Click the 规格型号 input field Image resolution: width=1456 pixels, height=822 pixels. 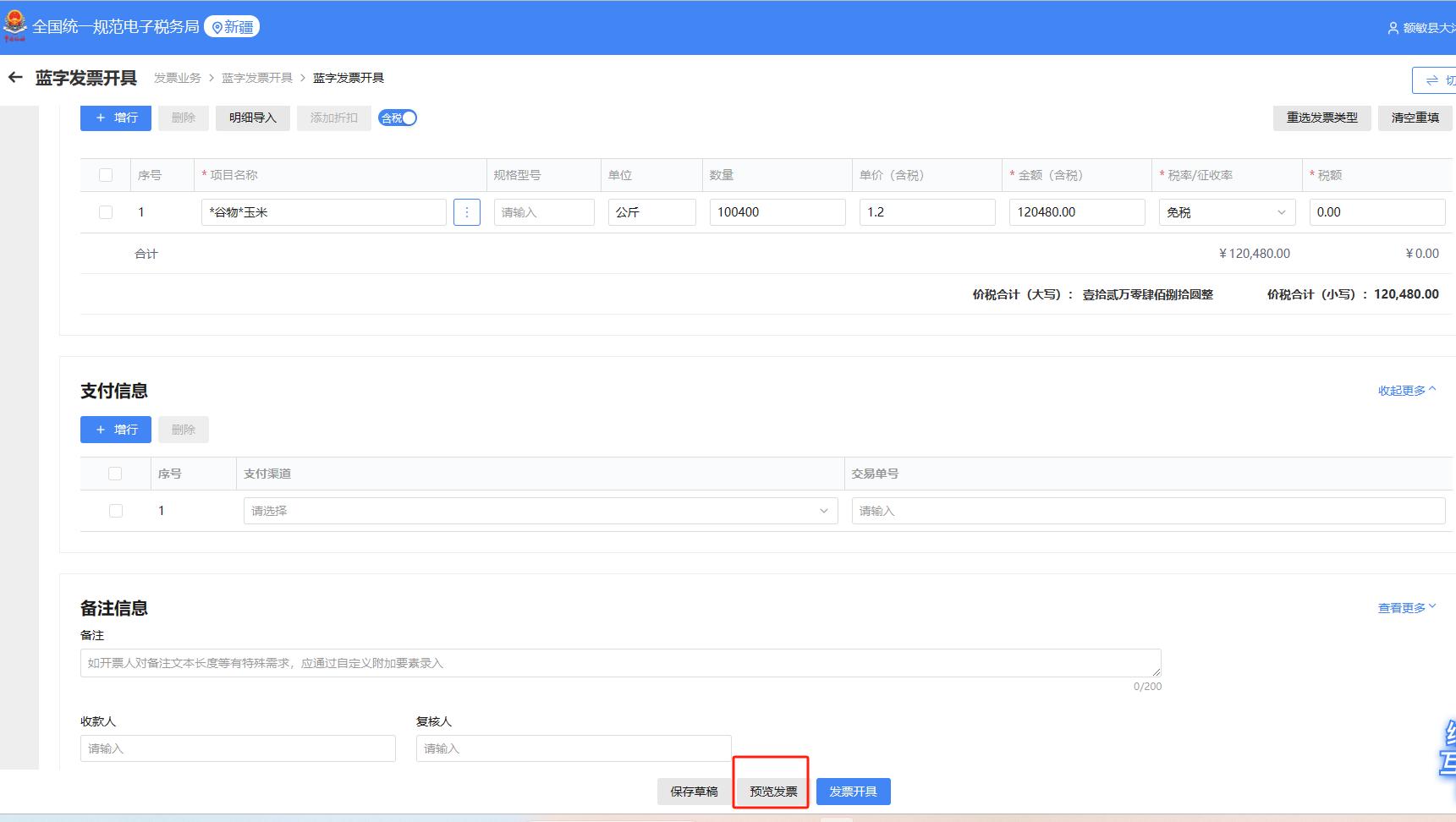click(544, 212)
